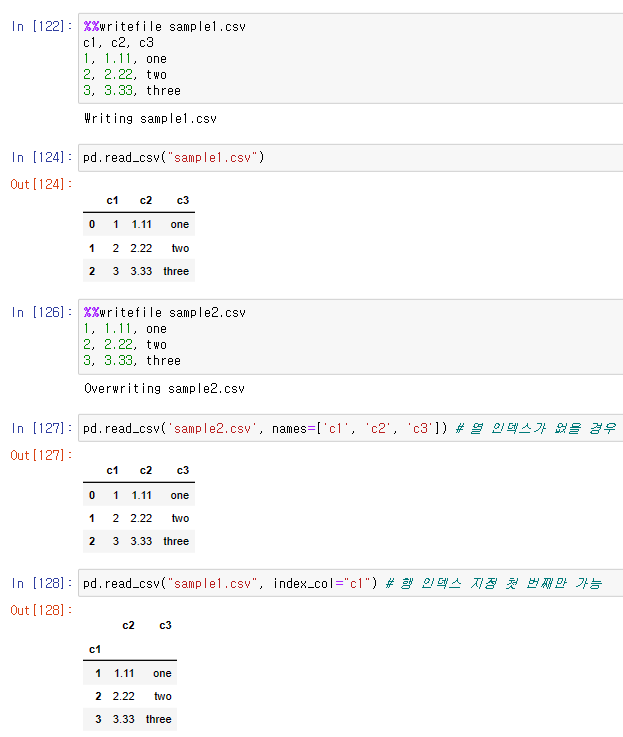
Task: Select the Out[127] prompt label
Action: pos(41,455)
